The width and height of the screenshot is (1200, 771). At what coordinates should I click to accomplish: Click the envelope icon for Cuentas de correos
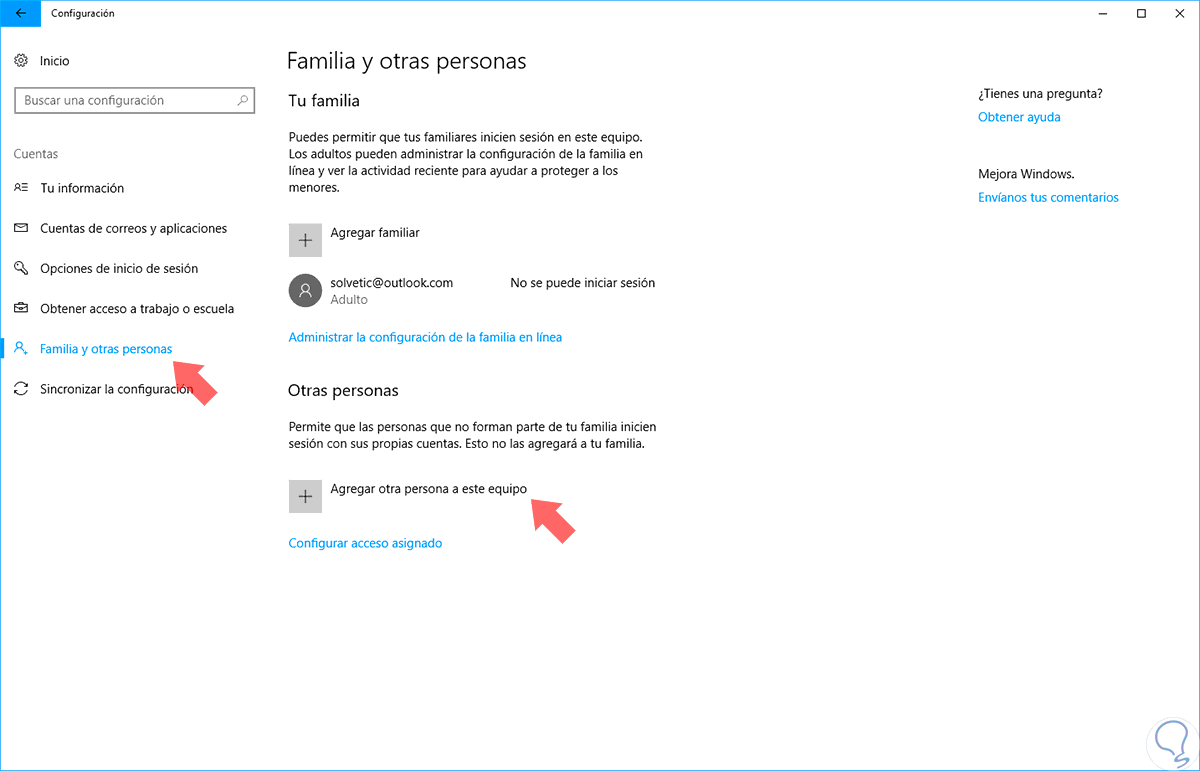coord(21,229)
